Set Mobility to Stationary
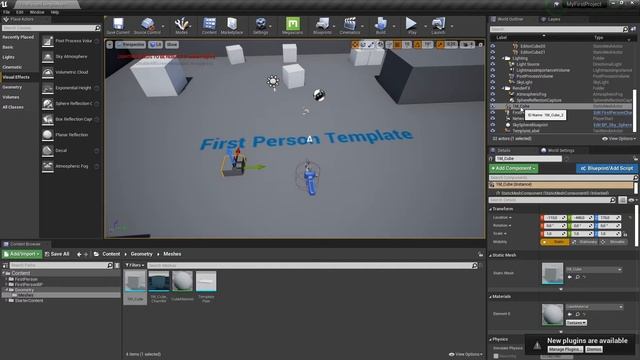 tap(585, 242)
